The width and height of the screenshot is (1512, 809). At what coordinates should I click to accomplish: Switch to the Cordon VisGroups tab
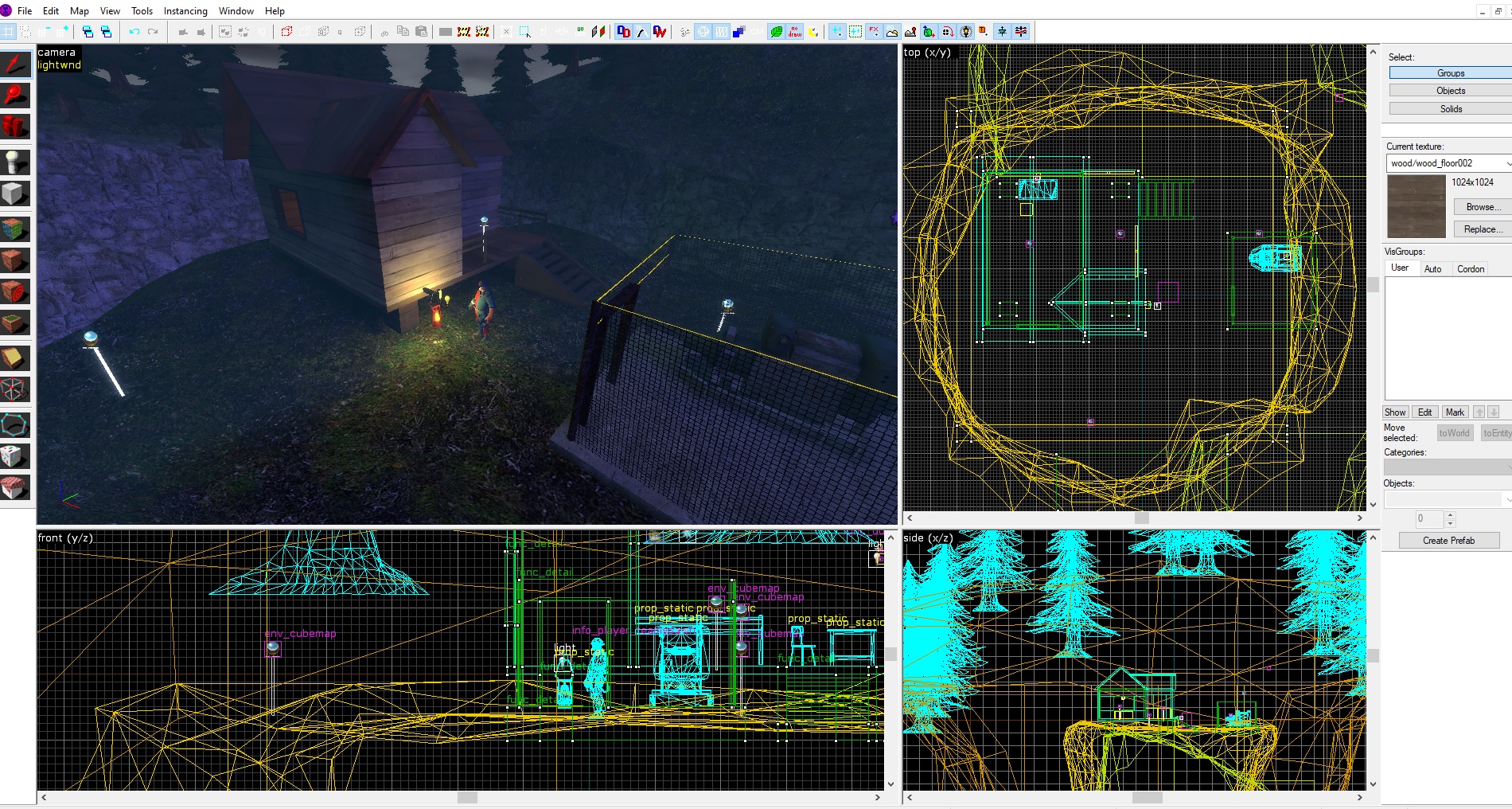1471,269
